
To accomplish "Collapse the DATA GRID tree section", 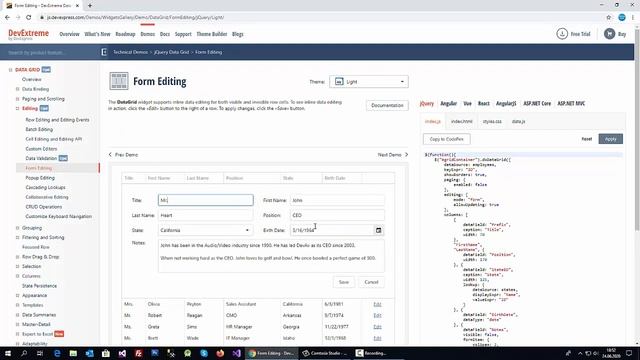I will coord(11,70).
